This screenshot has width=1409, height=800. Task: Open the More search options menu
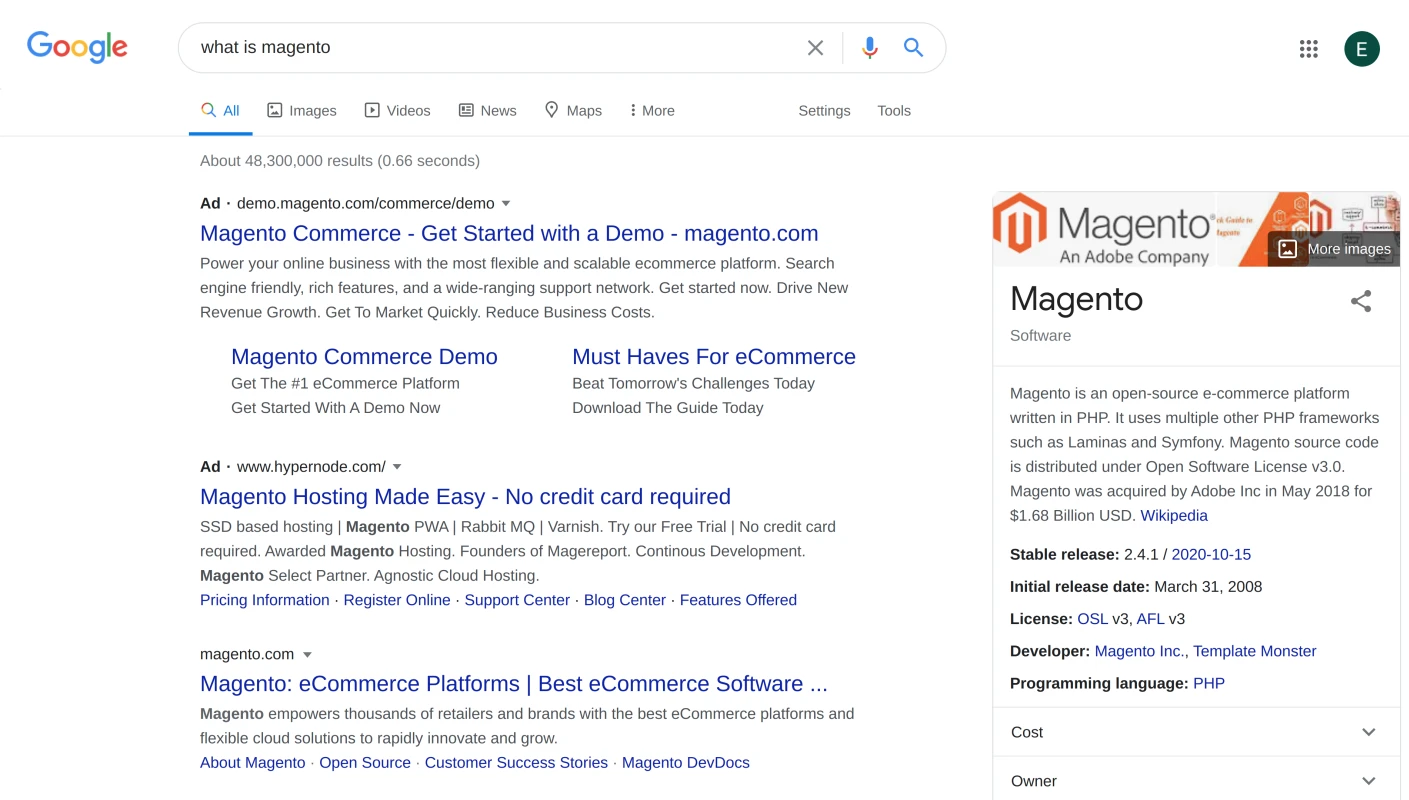point(652,111)
